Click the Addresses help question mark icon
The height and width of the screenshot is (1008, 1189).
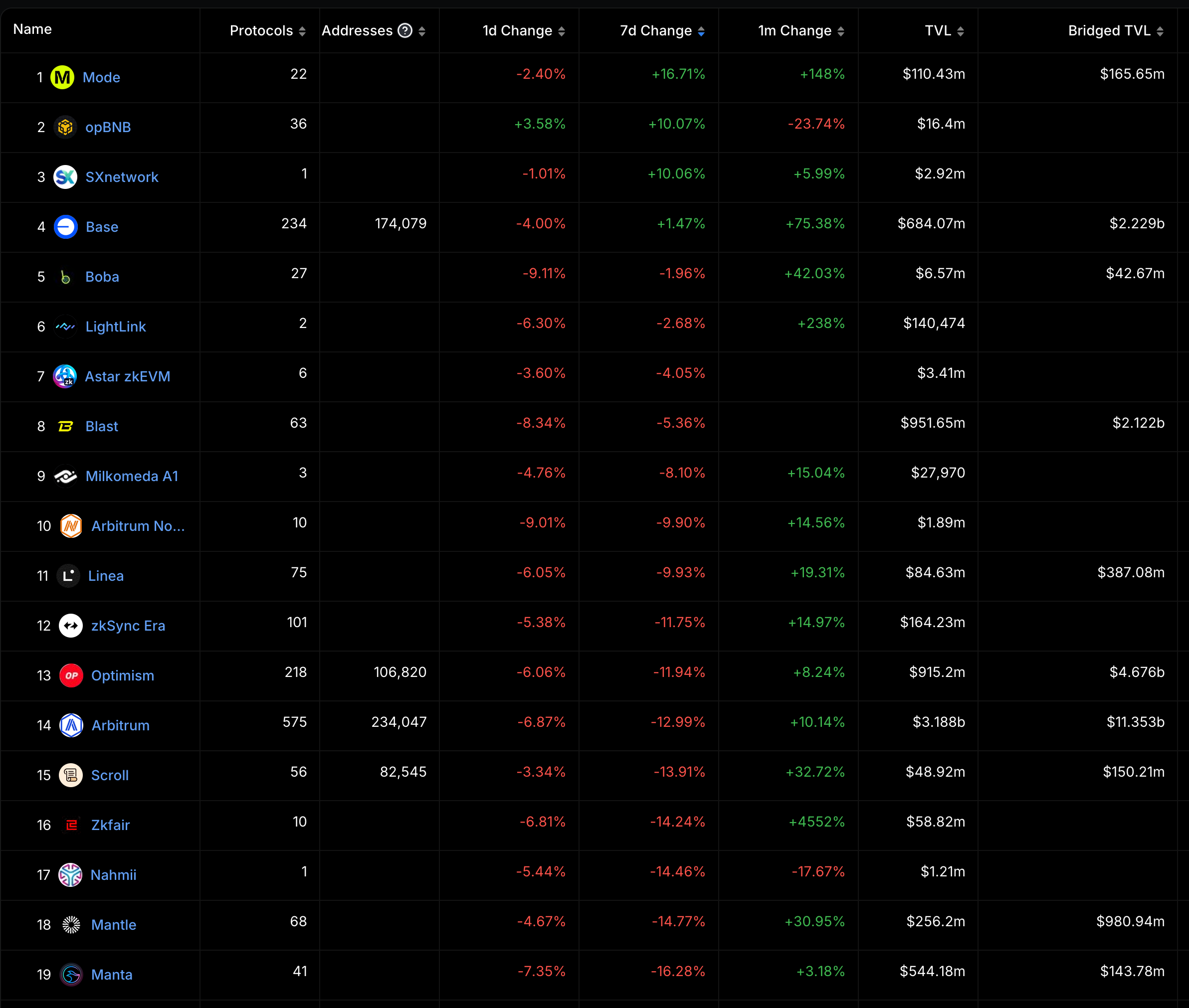click(404, 31)
